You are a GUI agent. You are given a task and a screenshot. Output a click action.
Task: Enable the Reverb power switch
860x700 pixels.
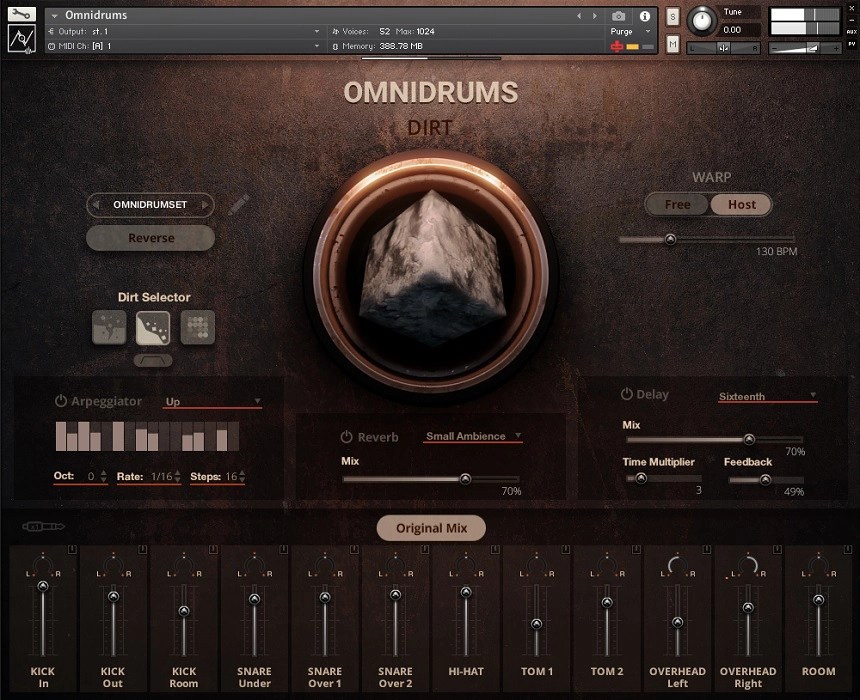pyautogui.click(x=345, y=436)
